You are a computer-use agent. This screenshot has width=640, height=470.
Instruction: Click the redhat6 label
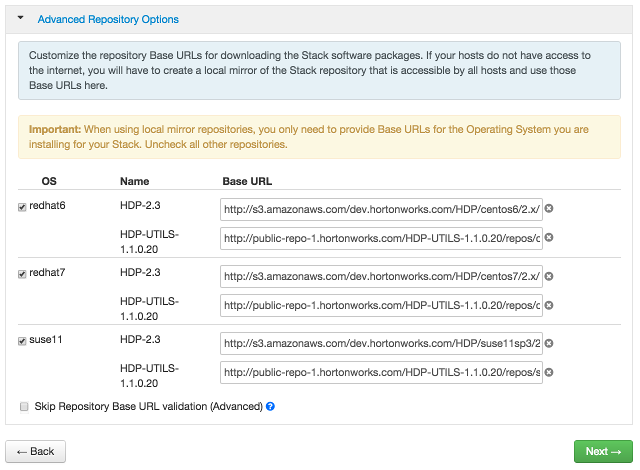47,205
